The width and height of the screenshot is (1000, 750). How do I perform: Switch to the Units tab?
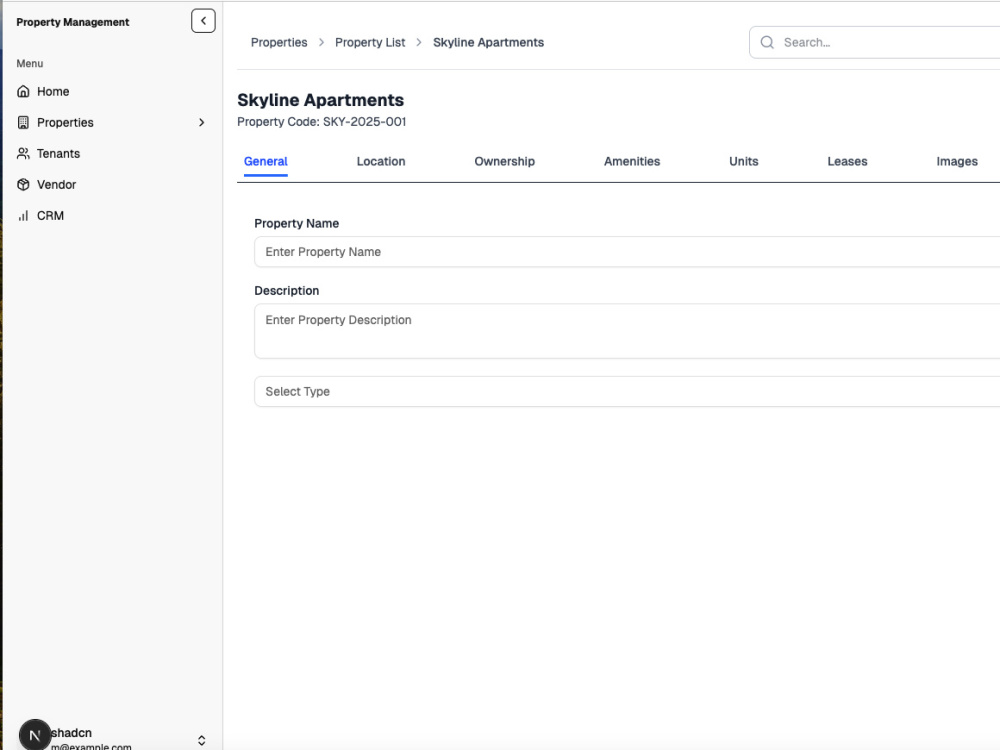(x=744, y=161)
